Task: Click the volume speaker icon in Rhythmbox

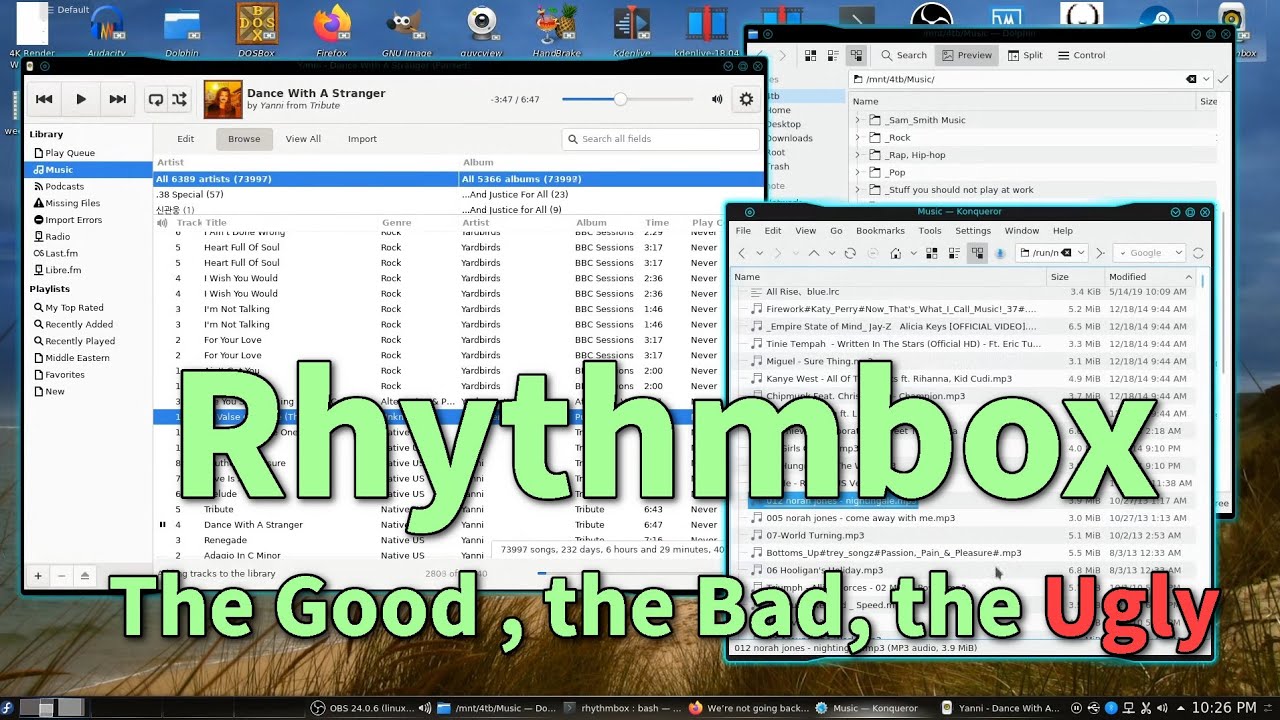Action: tap(717, 99)
